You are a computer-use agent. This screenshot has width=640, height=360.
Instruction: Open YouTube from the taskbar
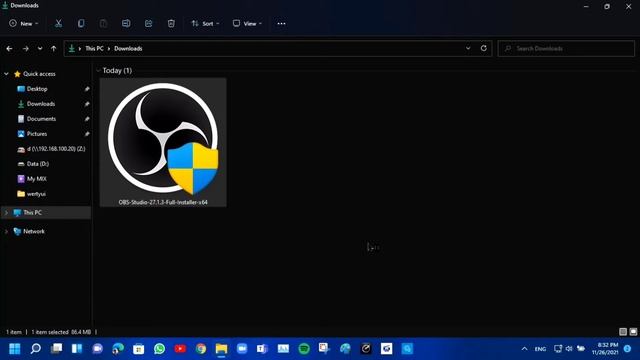180,349
